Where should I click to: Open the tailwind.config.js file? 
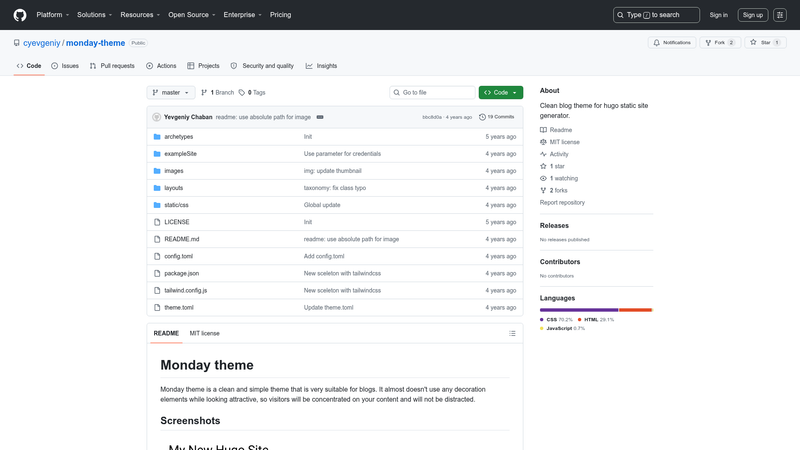[186, 290]
